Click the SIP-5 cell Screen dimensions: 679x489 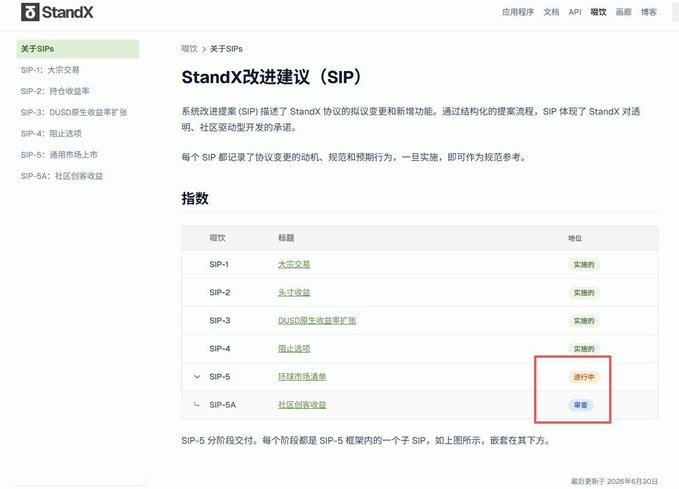click(220, 377)
